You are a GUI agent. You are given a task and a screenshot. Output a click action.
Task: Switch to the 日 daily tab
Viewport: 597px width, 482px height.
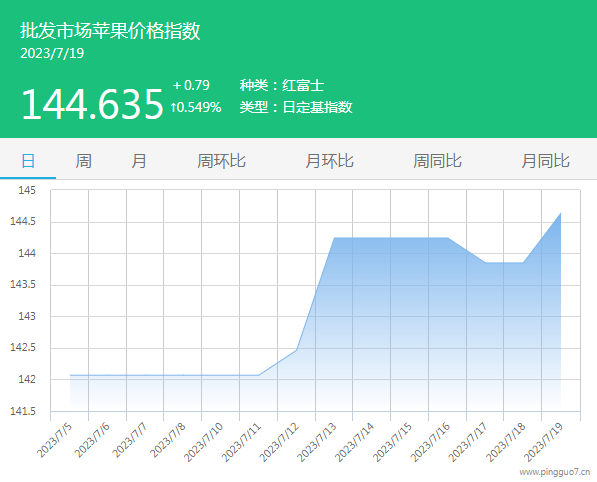click(x=28, y=161)
